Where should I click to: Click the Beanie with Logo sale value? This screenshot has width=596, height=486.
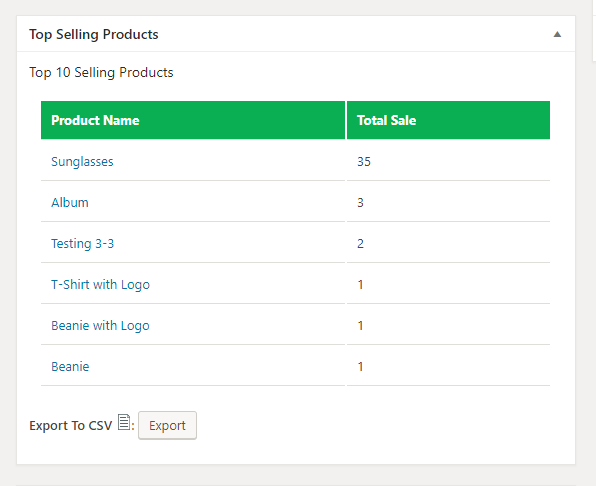pos(360,326)
